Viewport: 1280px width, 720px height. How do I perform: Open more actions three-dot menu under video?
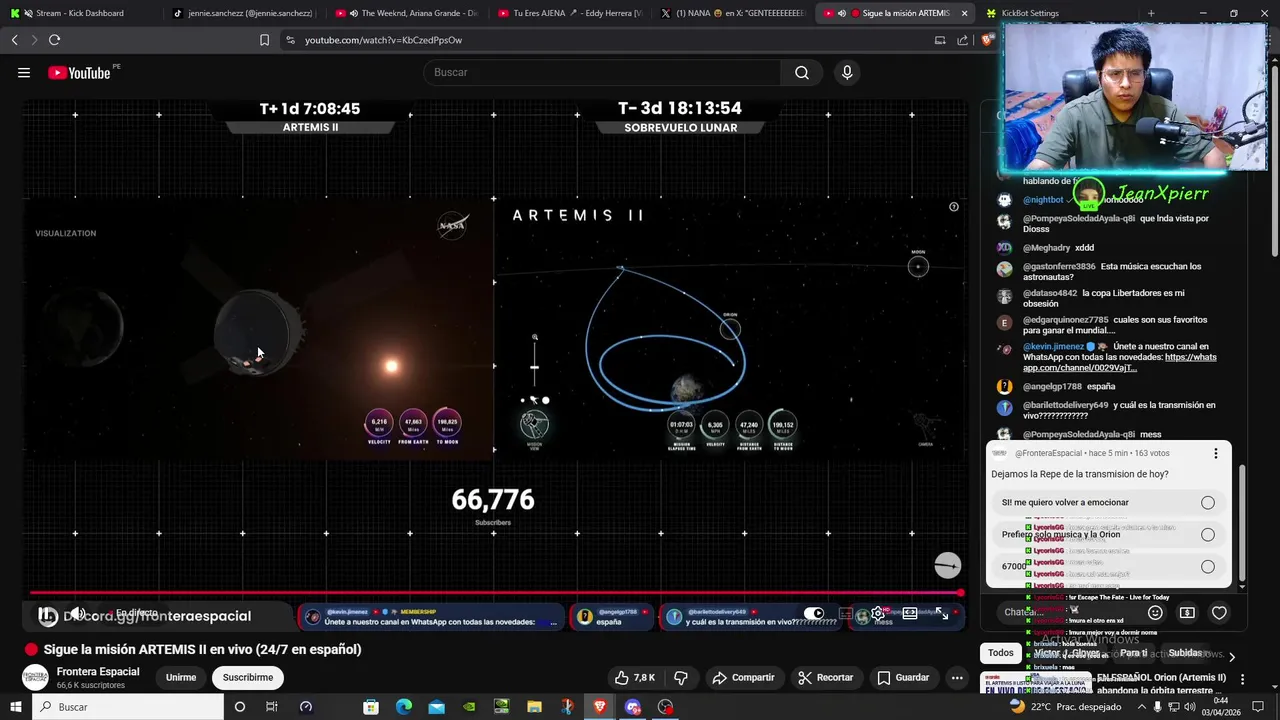[x=957, y=677]
